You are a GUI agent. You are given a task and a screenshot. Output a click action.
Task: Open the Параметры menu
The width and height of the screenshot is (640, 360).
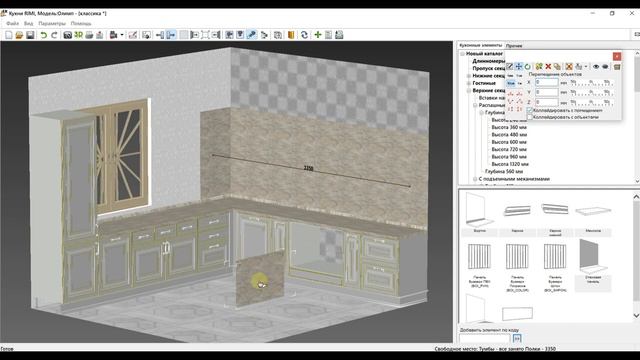point(52,24)
